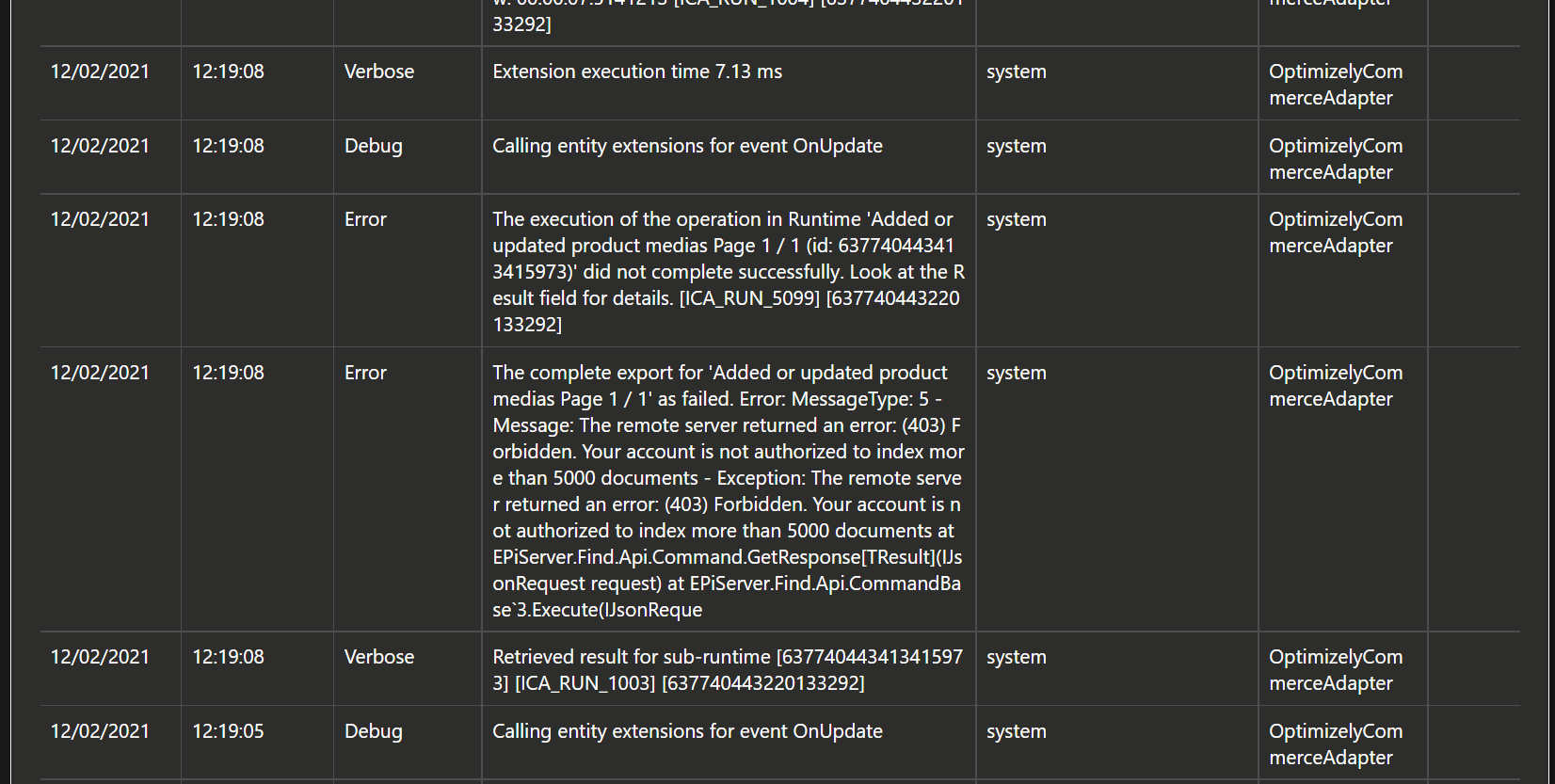Click Error level of the ICA_RUN_5099 row
Screen dimensions: 1555x784
pos(365,219)
